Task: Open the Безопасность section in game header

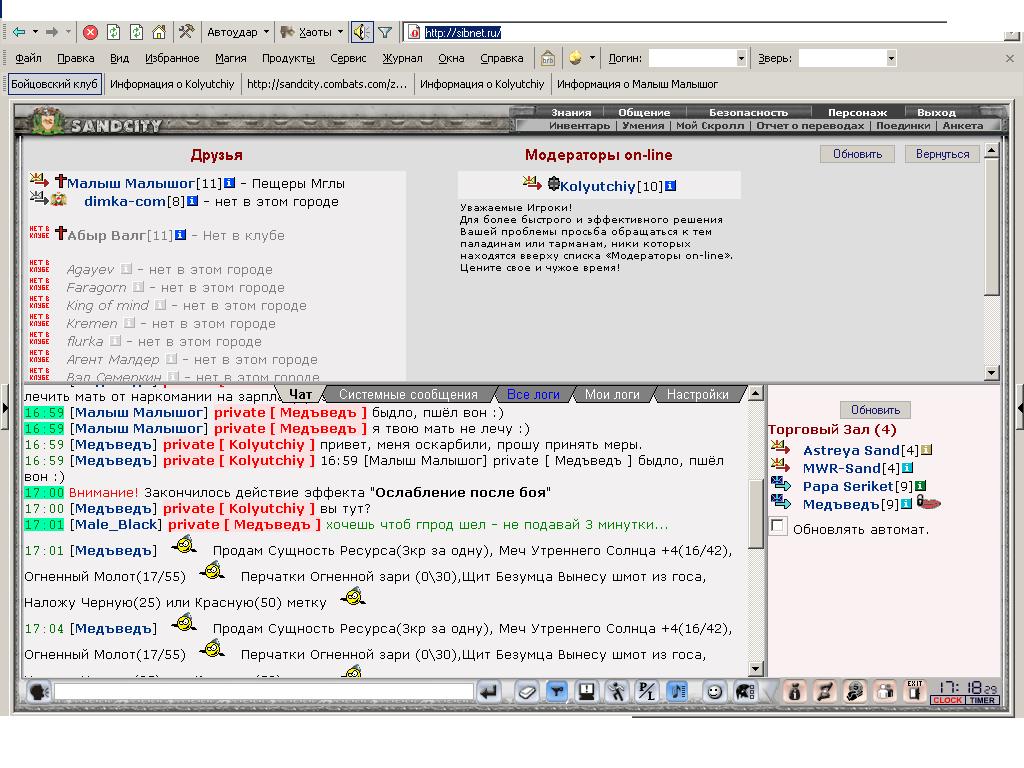Action: [x=748, y=112]
